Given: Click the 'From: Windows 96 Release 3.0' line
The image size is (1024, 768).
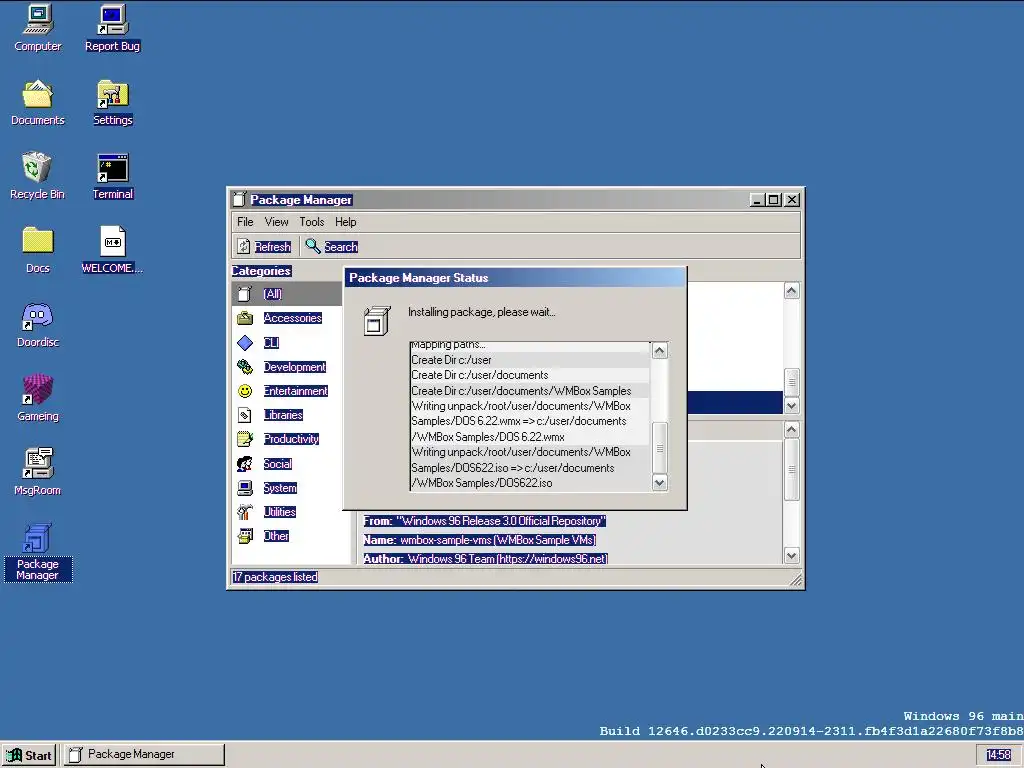Looking at the screenshot, I should pos(485,521).
